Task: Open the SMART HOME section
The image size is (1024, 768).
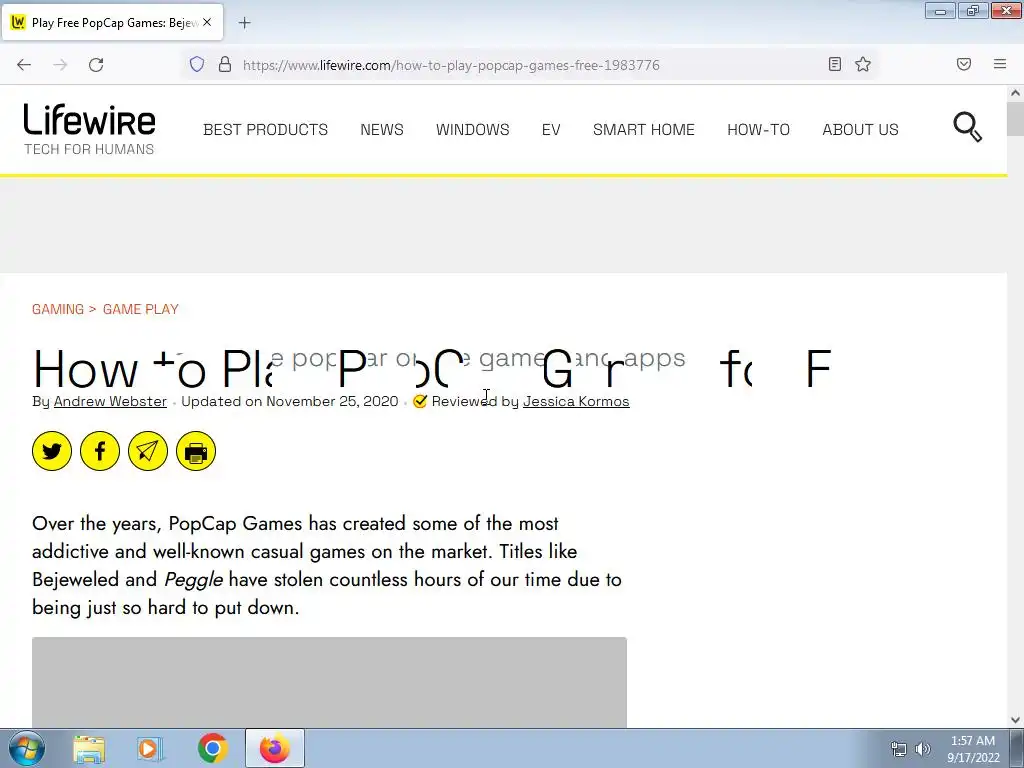Action: [644, 130]
